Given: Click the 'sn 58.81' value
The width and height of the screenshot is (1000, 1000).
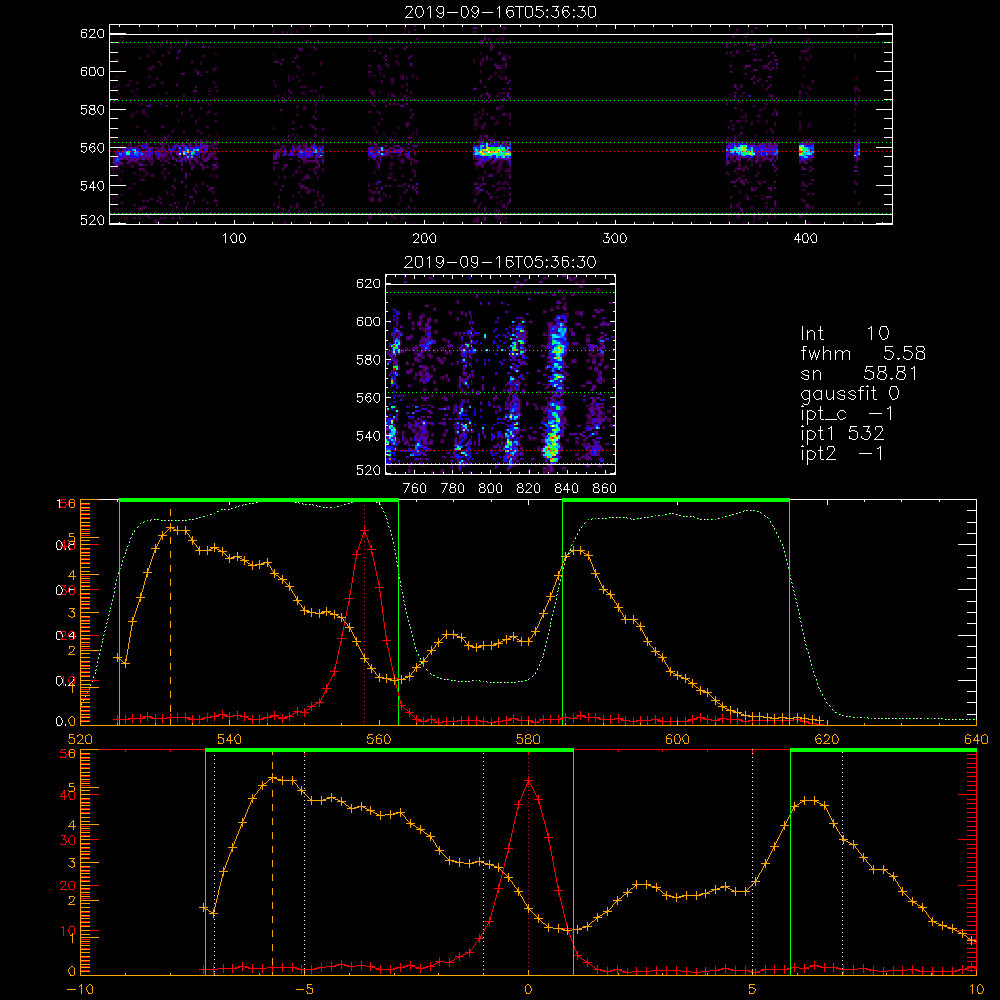Looking at the screenshot, I should point(858,373).
